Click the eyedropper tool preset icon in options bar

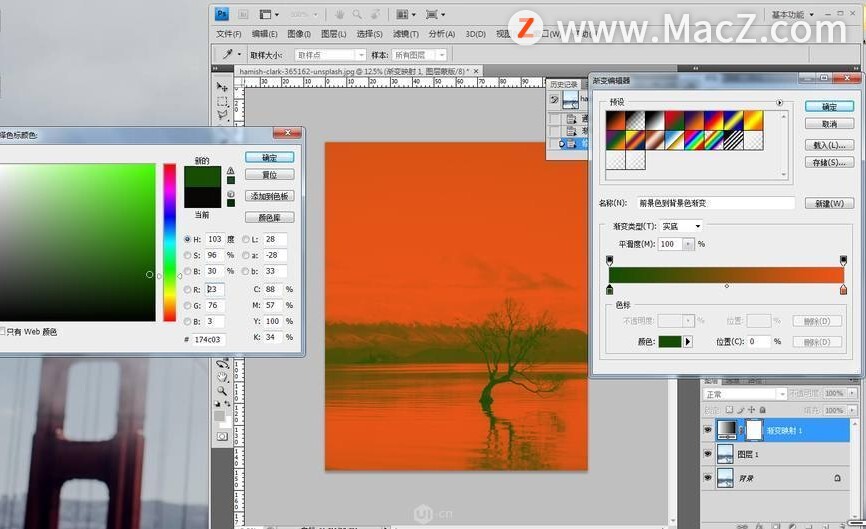pos(227,54)
